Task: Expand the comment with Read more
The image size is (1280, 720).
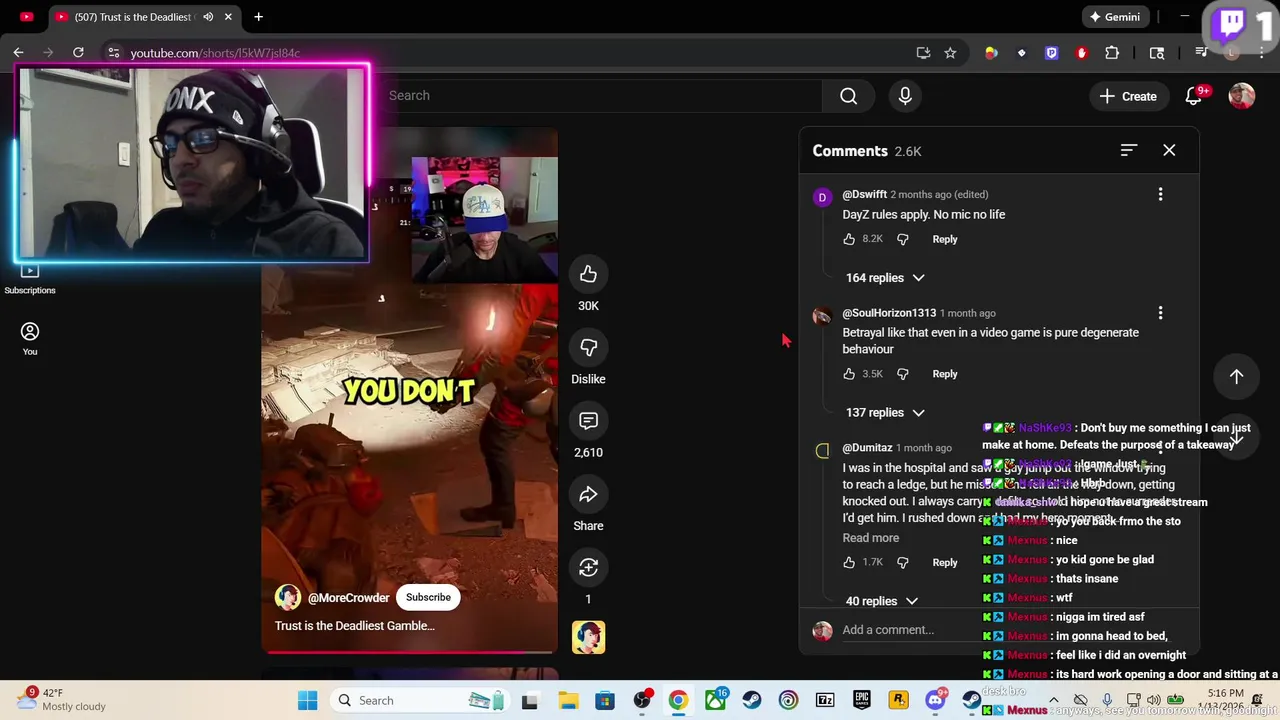Action: 870,538
